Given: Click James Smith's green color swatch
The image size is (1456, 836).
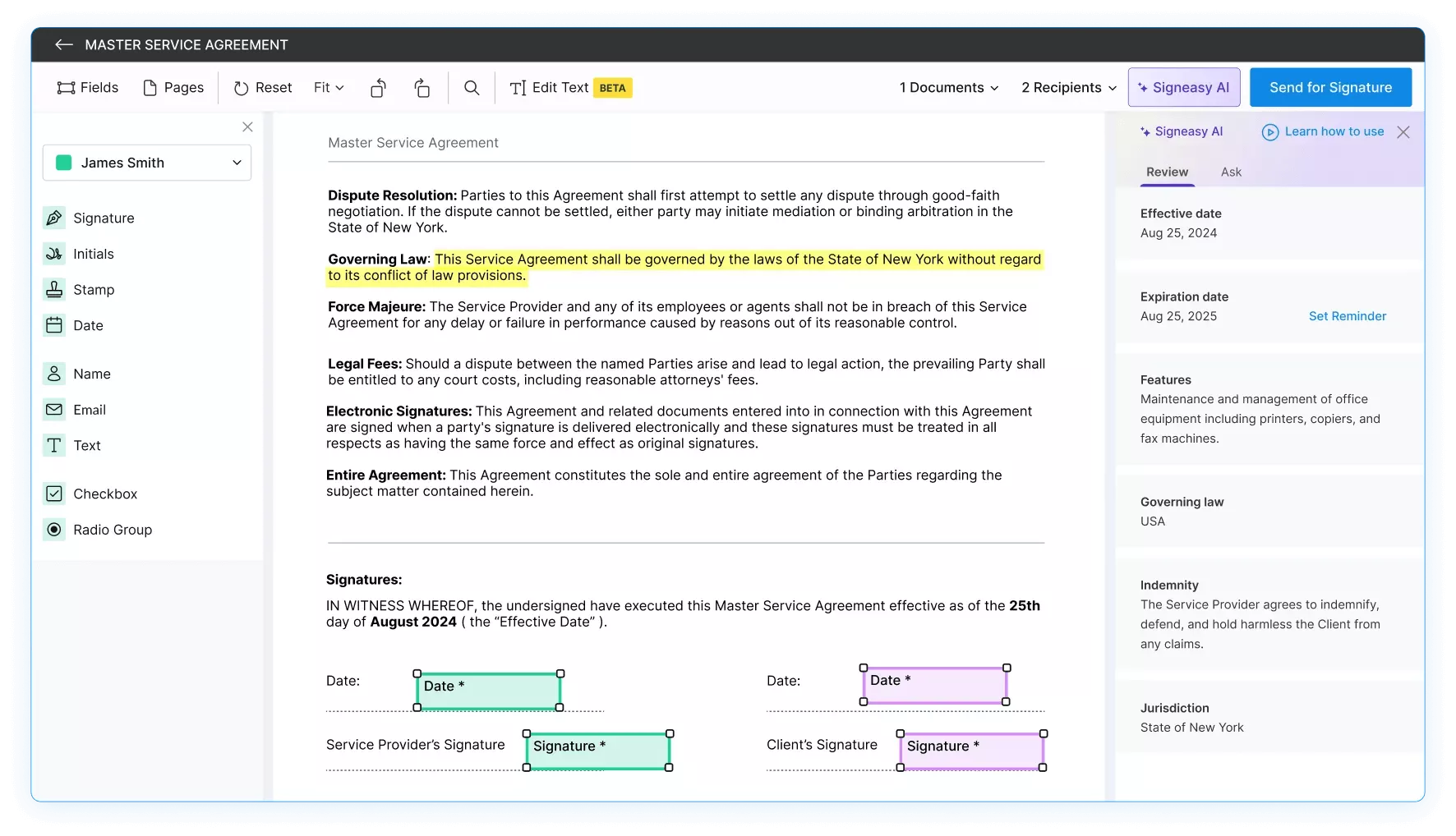Looking at the screenshot, I should tap(62, 163).
